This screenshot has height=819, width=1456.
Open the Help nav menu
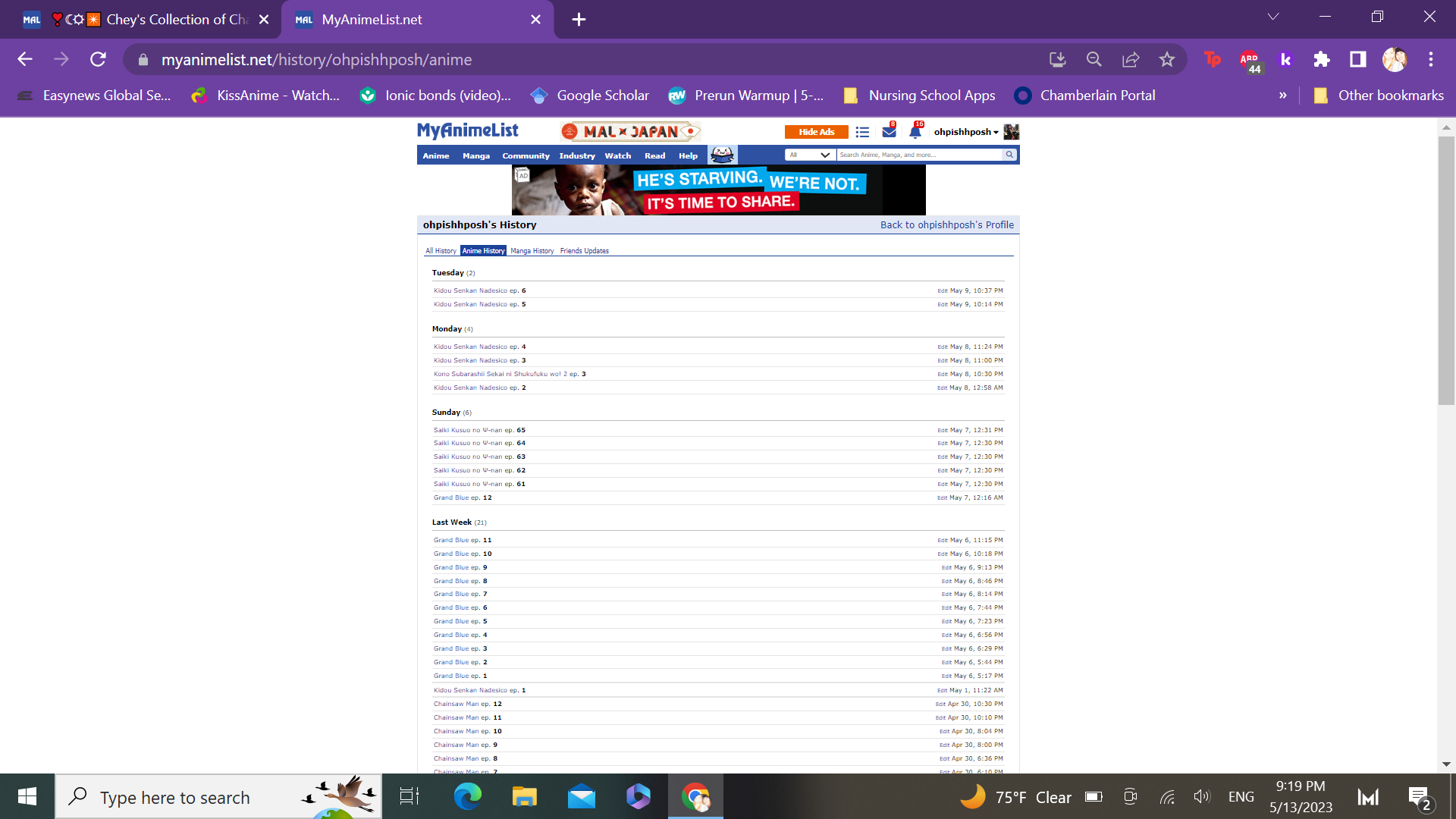coord(688,155)
